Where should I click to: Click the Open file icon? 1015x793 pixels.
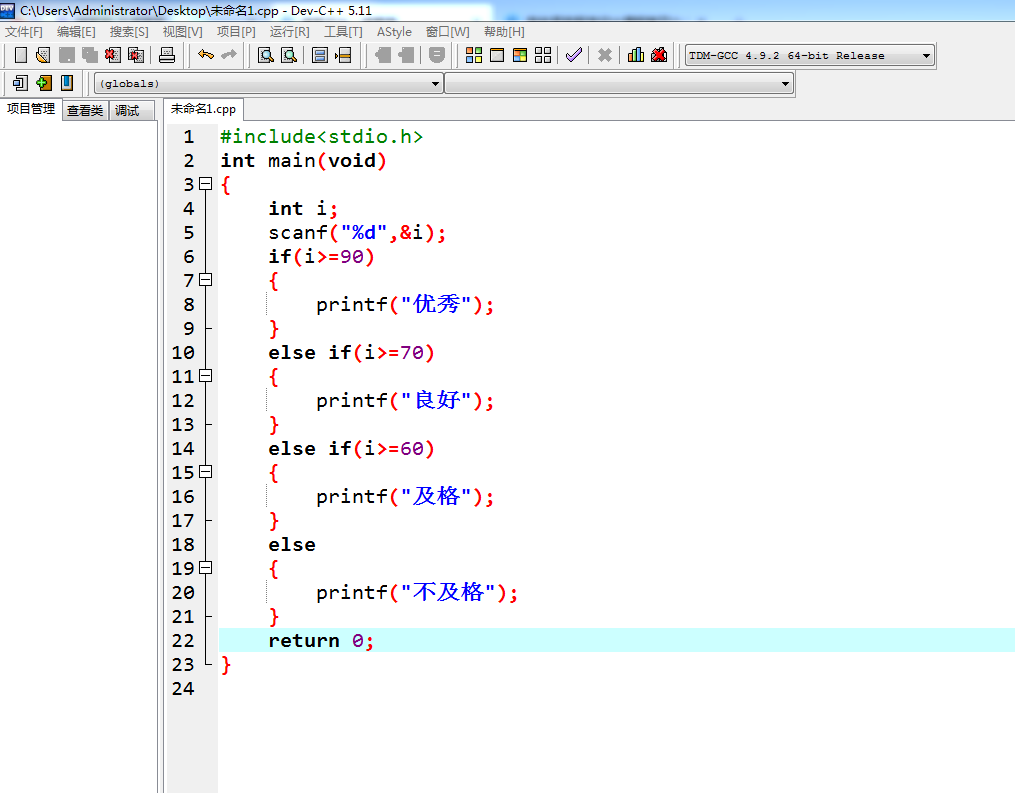pyautogui.click(x=43, y=55)
